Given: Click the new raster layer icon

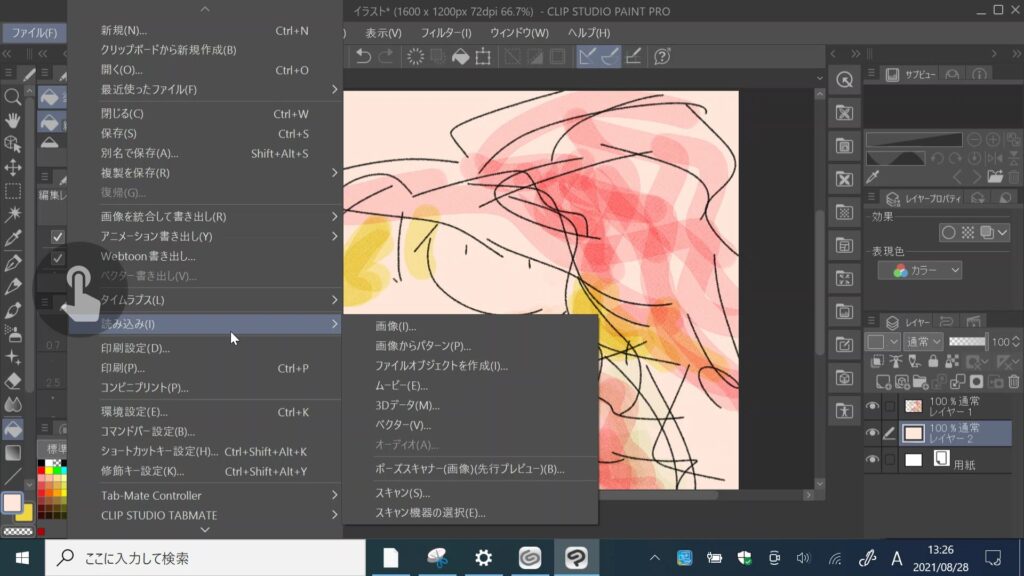Looking at the screenshot, I should [x=883, y=382].
